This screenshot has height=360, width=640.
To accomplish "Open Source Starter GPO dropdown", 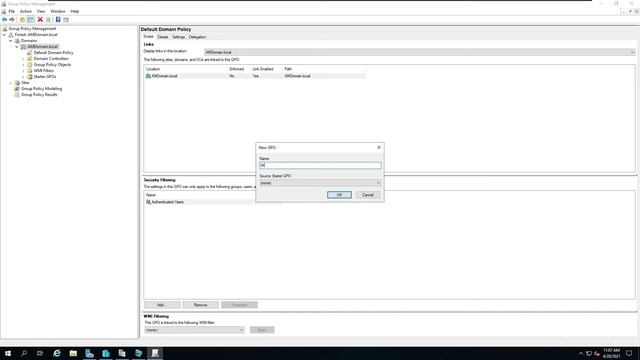I will click(x=320, y=183).
